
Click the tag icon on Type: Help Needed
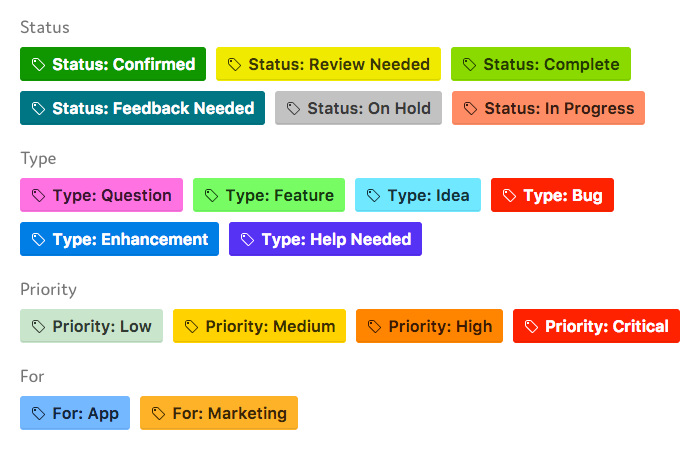coord(247,239)
